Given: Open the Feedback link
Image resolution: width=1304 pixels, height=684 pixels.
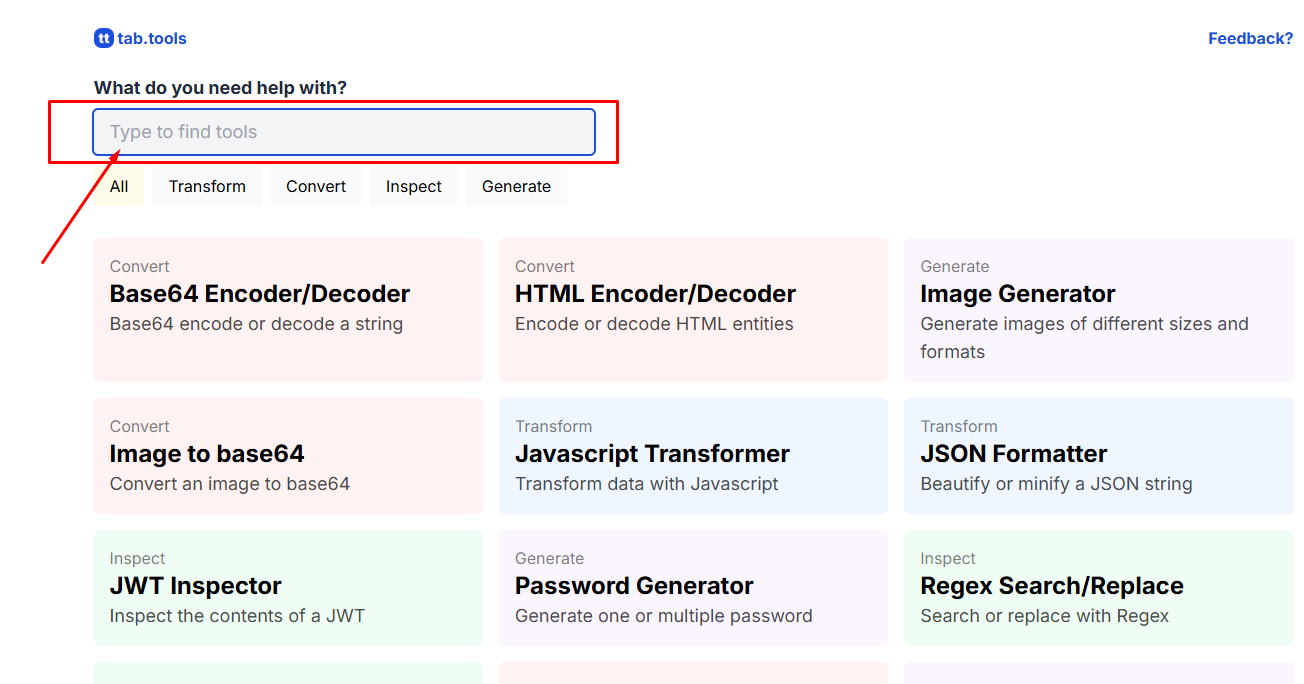Looking at the screenshot, I should click(1250, 39).
